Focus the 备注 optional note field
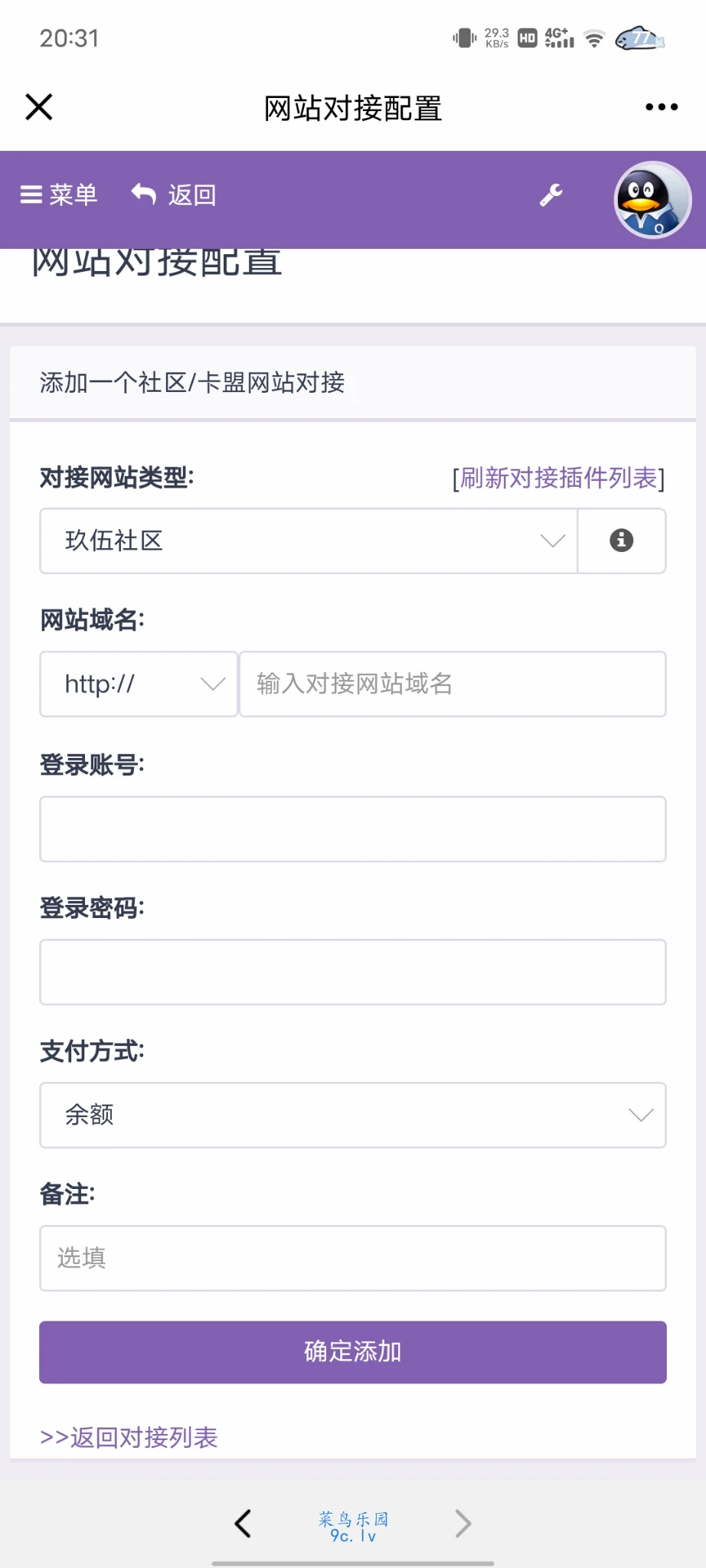The image size is (706, 1568). (x=353, y=1258)
